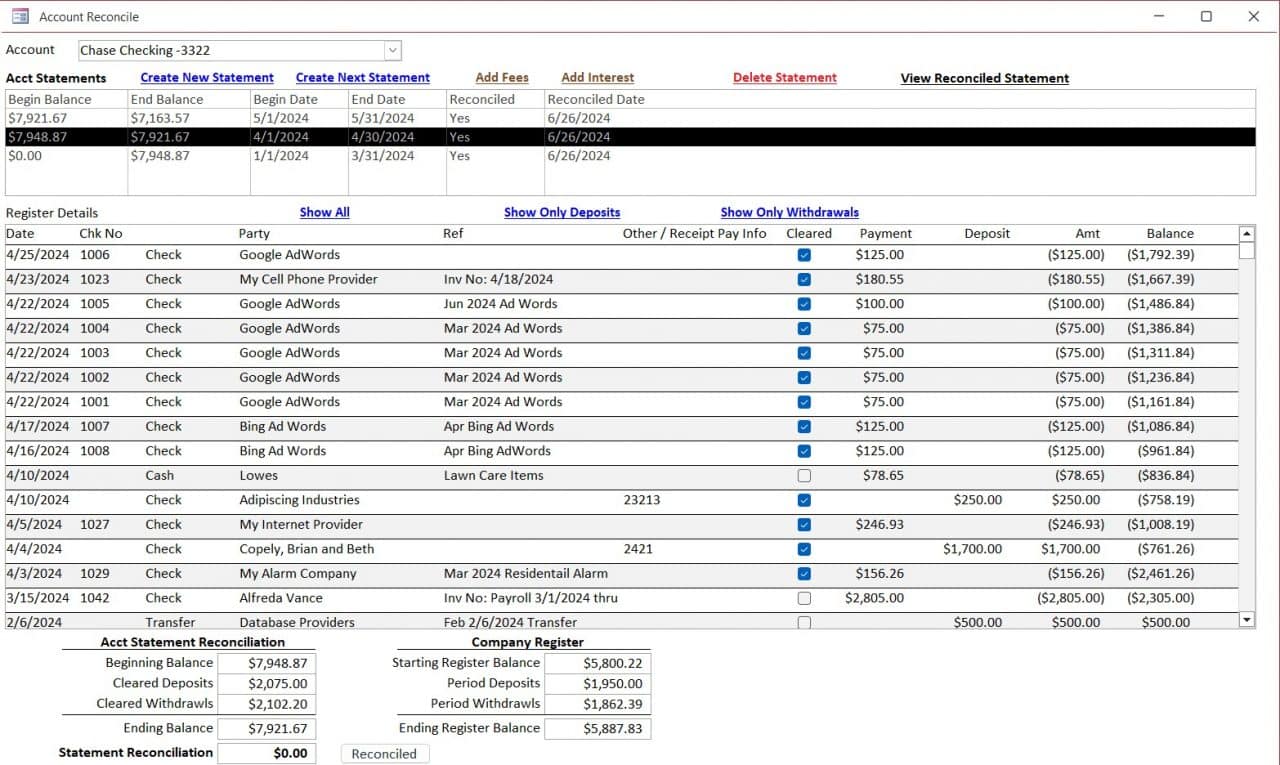Select the statement row beginning 1/1/2024
The height and width of the screenshot is (765, 1280).
pyautogui.click(x=300, y=156)
